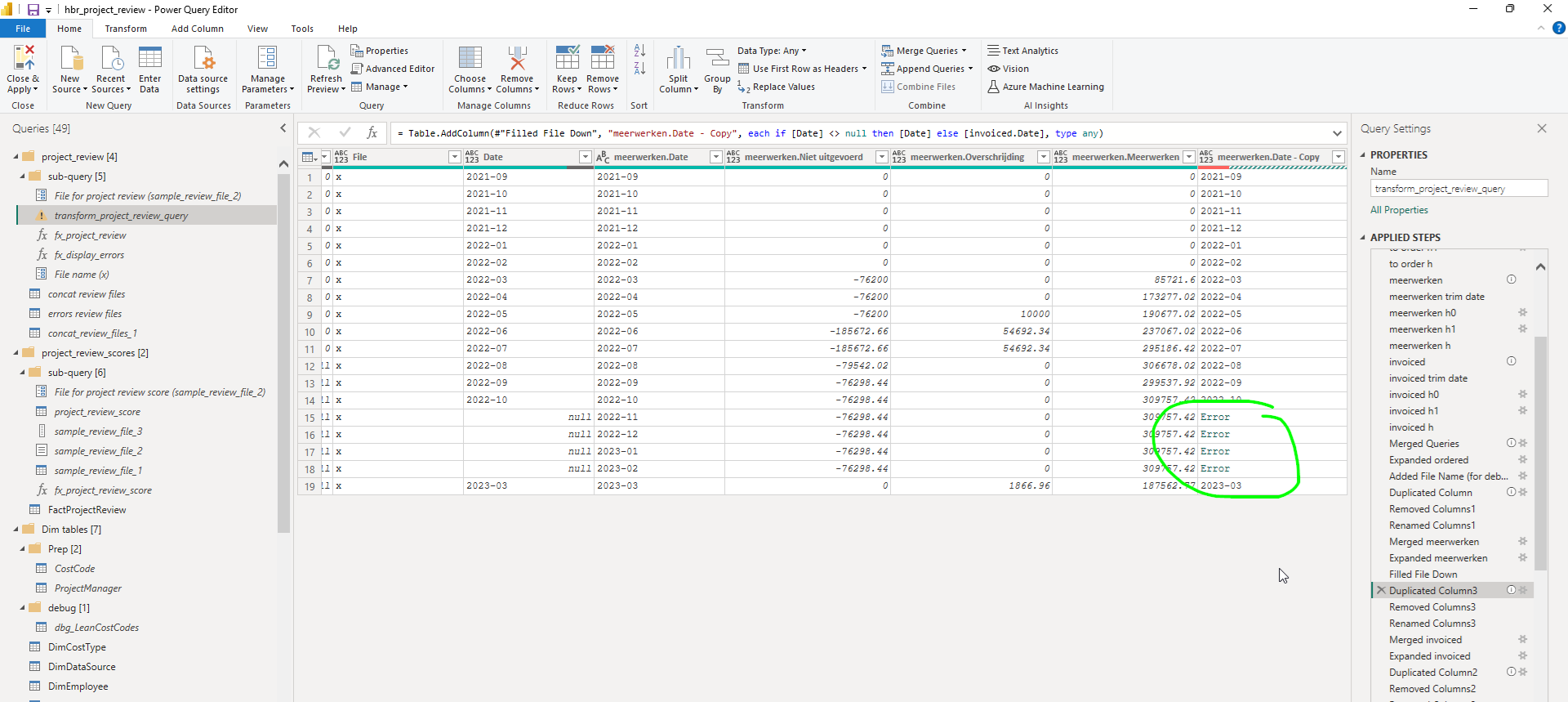The width and height of the screenshot is (1568, 702).
Task: Click All Properties link
Action: click(x=1399, y=210)
